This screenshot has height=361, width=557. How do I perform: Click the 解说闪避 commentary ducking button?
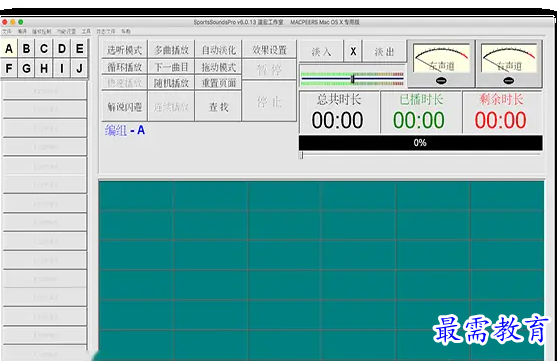point(124,106)
